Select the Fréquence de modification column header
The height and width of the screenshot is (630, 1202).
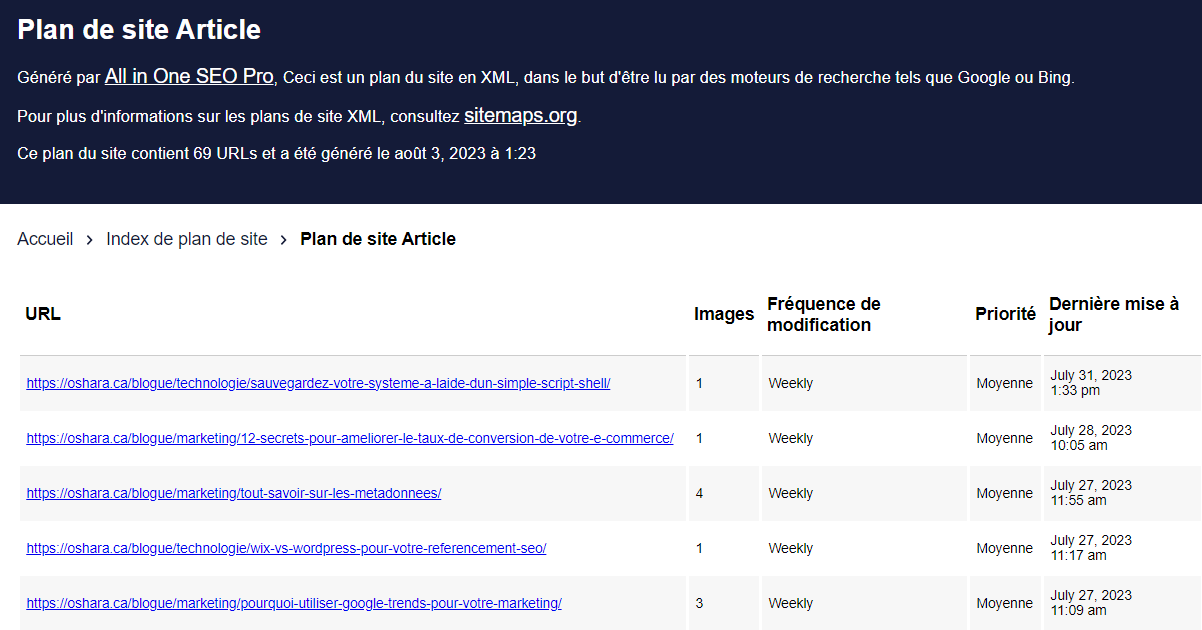(x=823, y=313)
